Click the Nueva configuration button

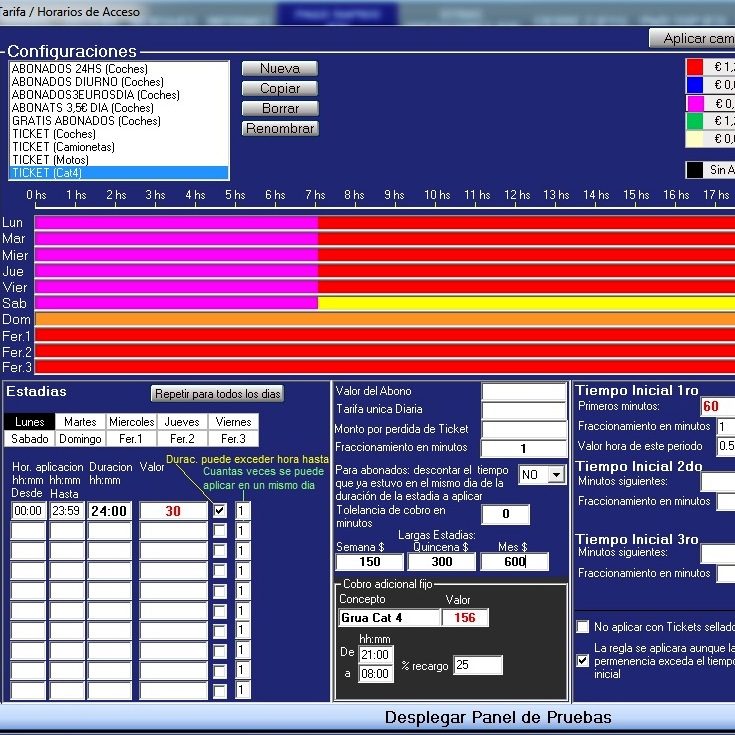pos(279,69)
